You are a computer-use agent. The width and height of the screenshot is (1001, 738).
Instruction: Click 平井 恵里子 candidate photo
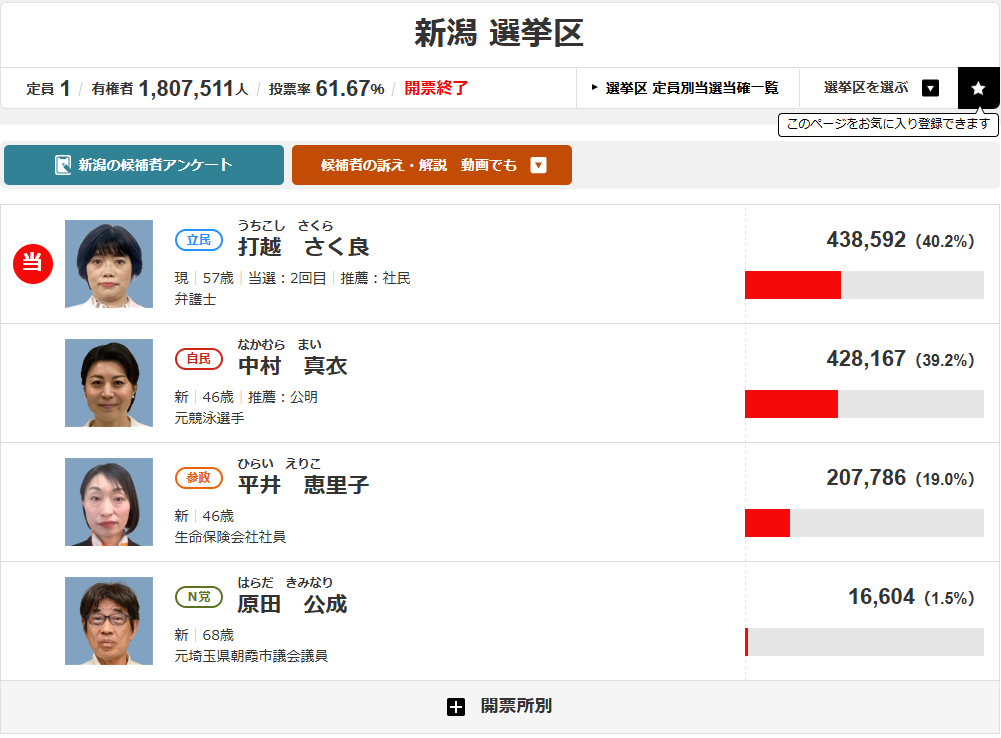click(109, 502)
